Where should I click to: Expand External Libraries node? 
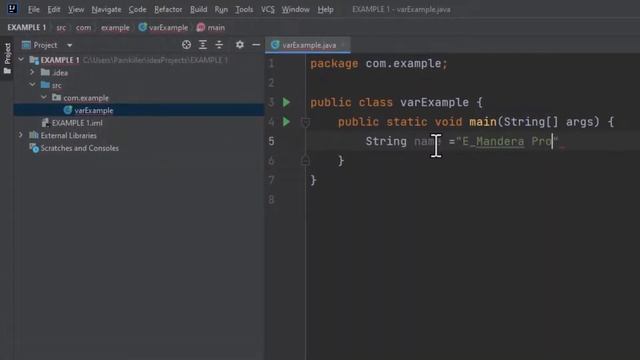click(21, 135)
